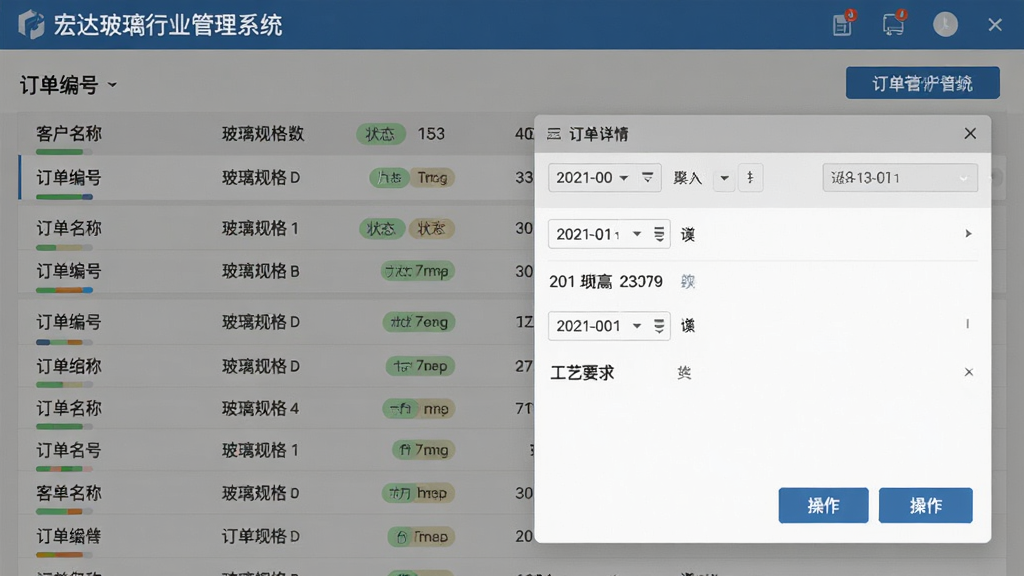This screenshot has width=1024, height=576.
Task: Click the list icon inside the 2021-01 field
Action: coord(659,234)
